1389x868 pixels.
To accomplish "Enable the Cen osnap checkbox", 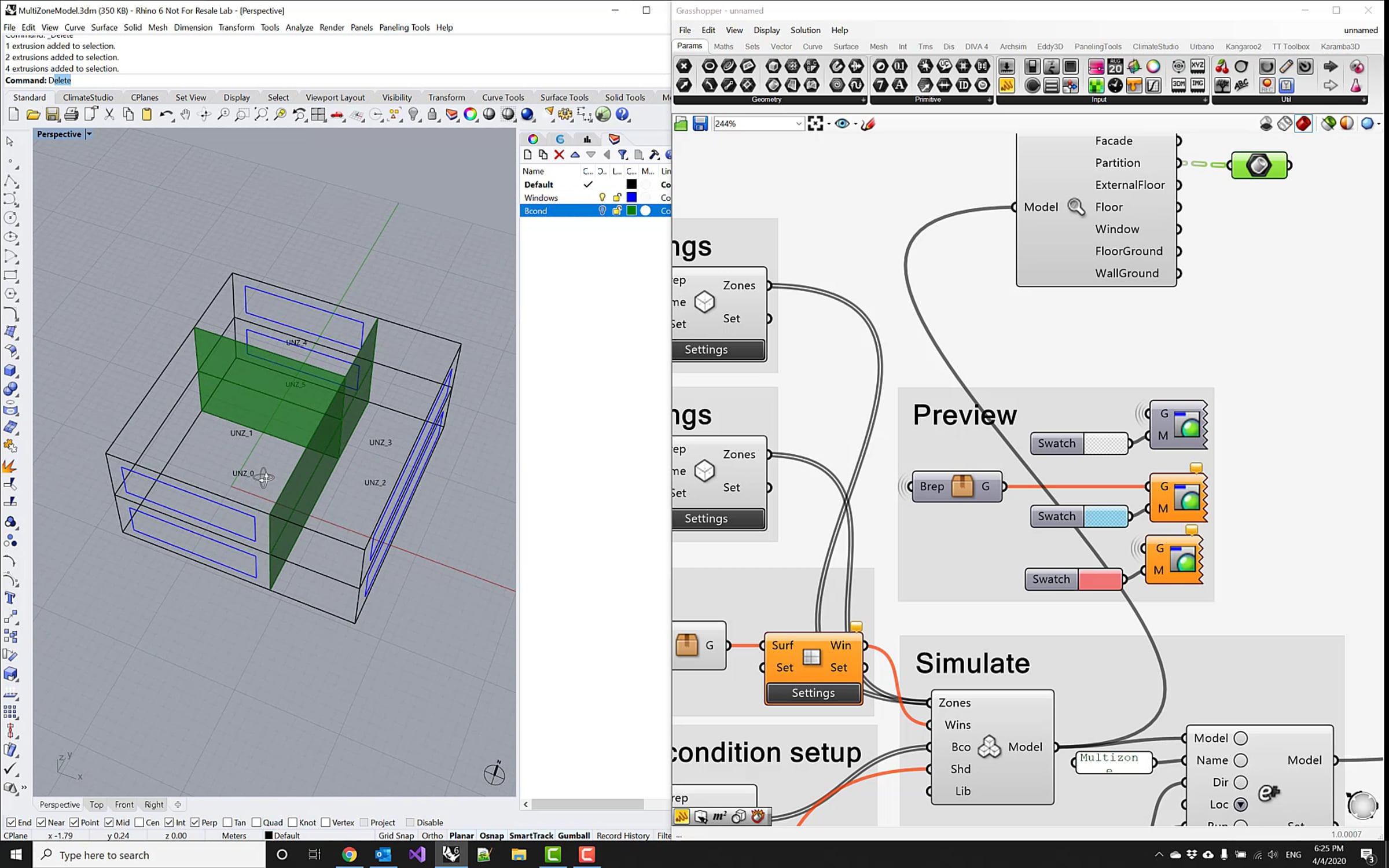I will pos(139,822).
